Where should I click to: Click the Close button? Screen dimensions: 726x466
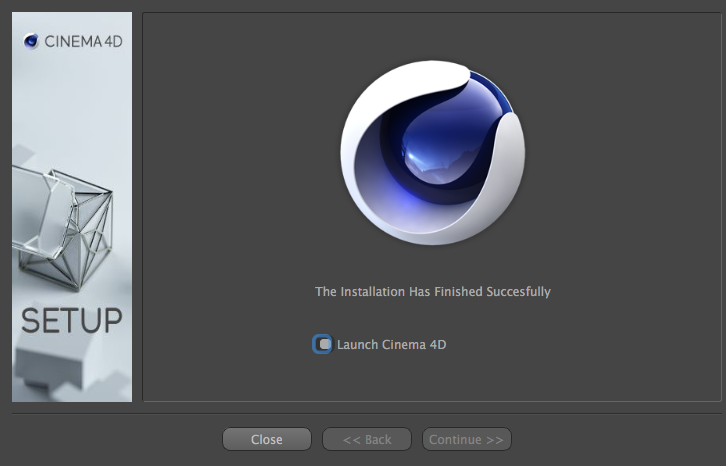coord(267,439)
